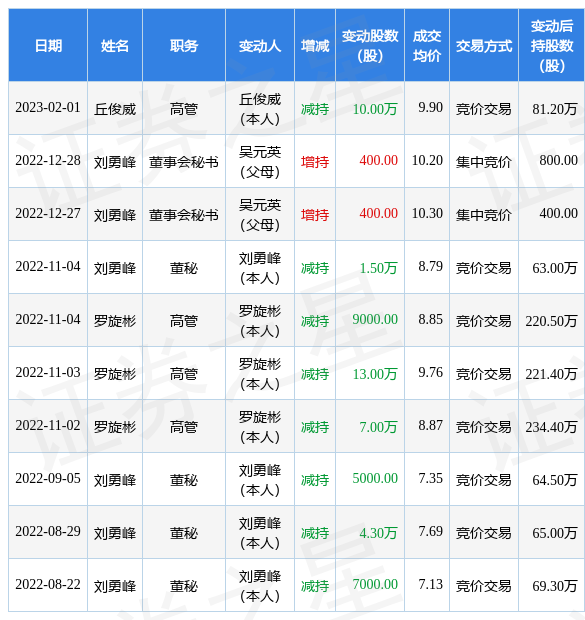Click the average price 9.76
This screenshot has height=620, width=585.
430,372
